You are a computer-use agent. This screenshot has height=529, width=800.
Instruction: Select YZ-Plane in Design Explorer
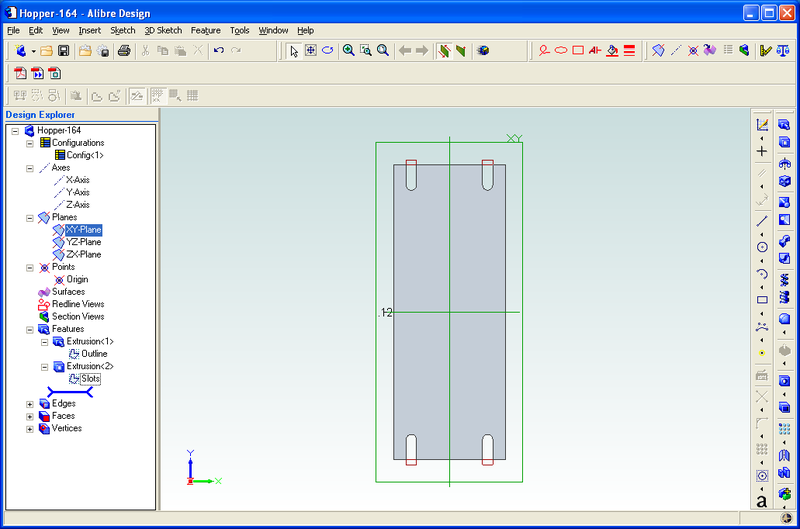coord(84,242)
